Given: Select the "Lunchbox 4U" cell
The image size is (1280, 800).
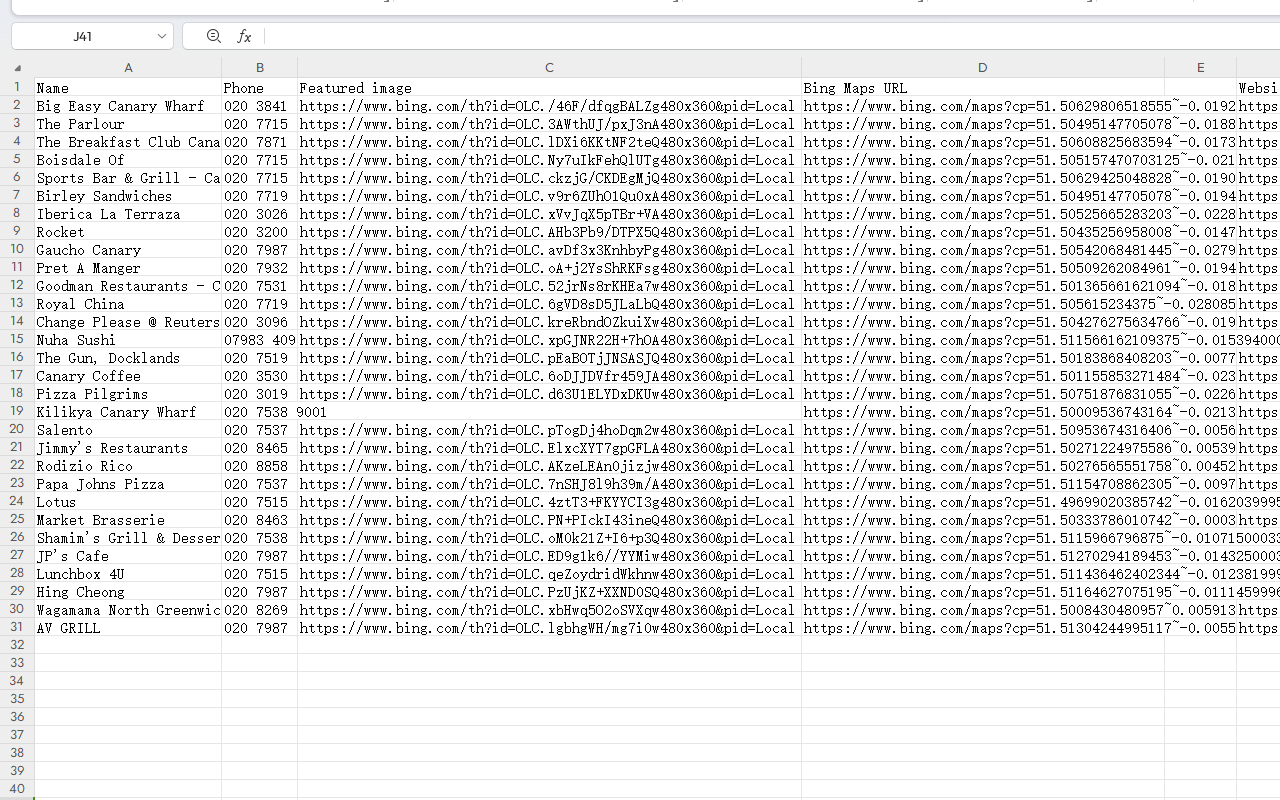Looking at the screenshot, I should coord(128,574).
